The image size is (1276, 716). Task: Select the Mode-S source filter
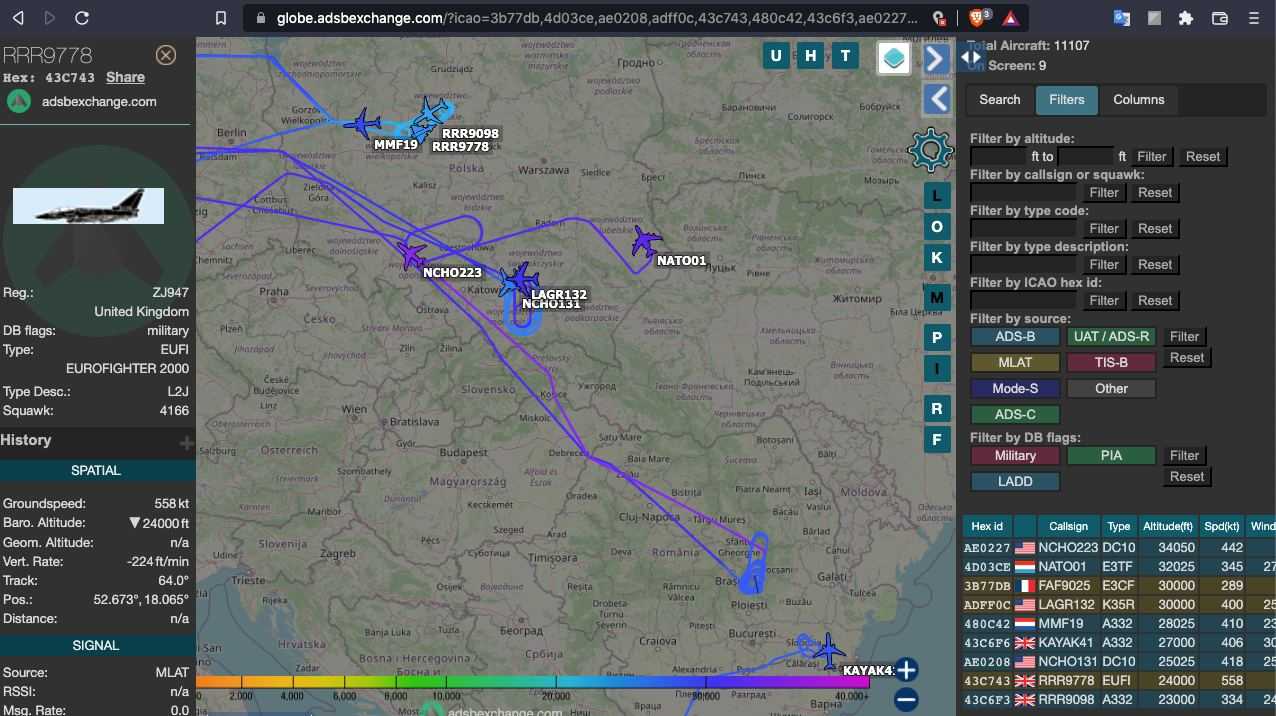click(x=1015, y=389)
